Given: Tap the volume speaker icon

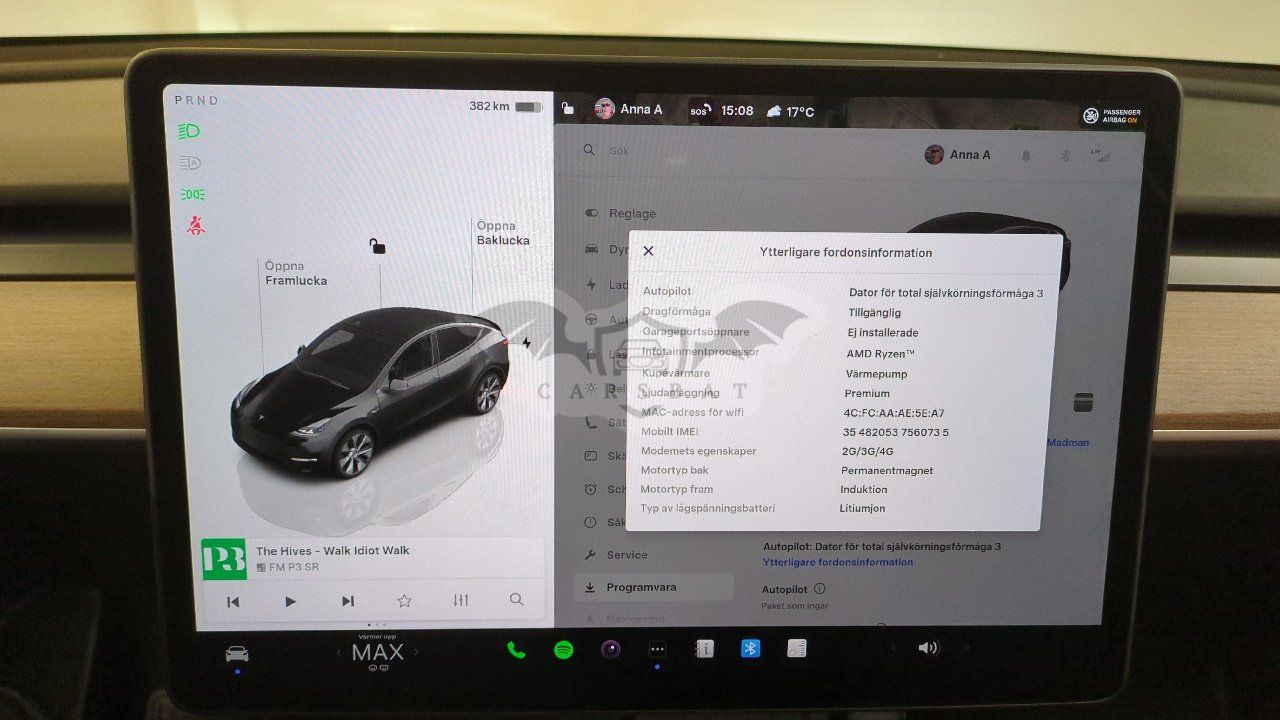Looking at the screenshot, I should pyautogui.click(x=928, y=647).
